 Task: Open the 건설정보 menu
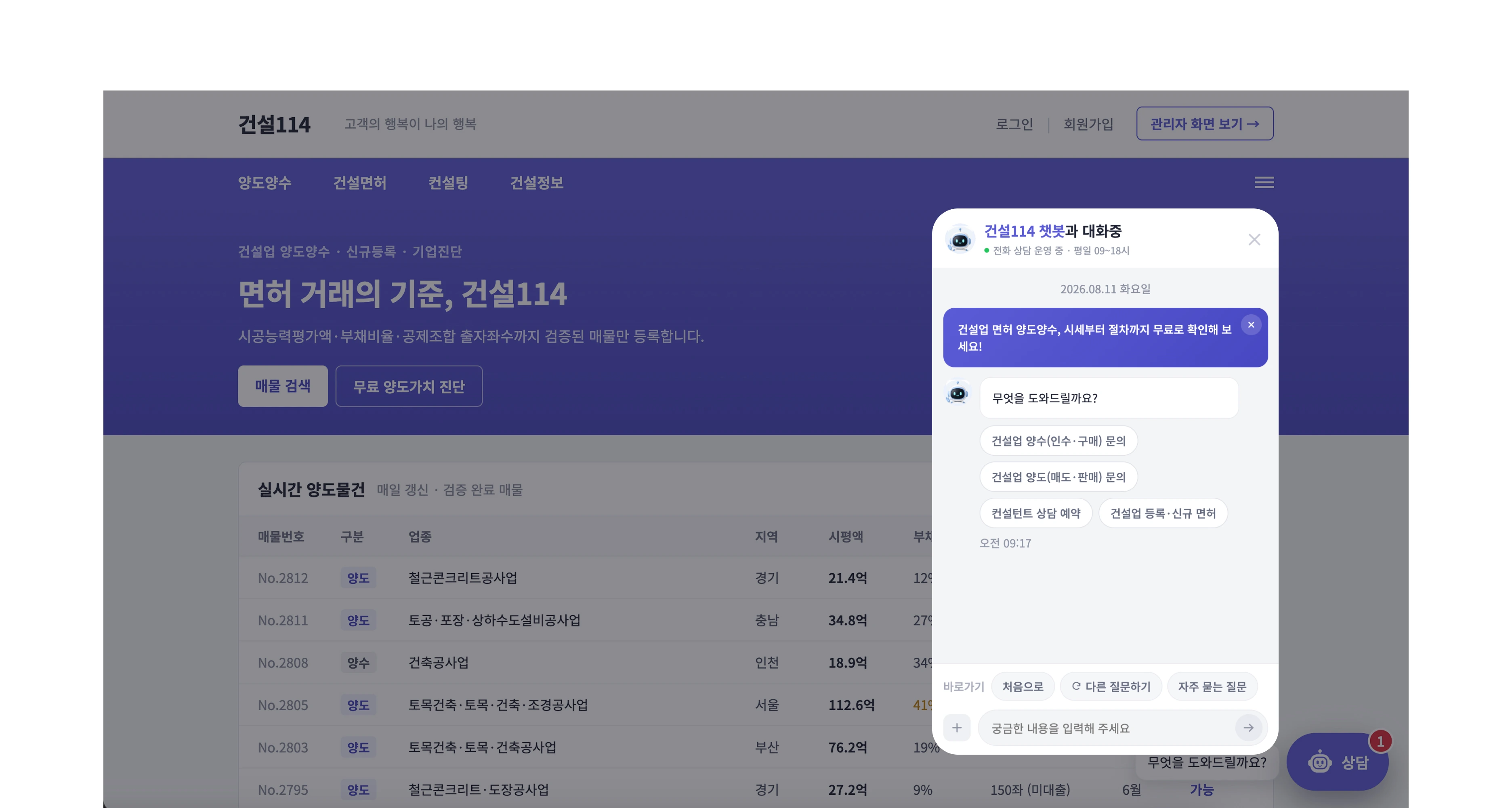point(536,183)
